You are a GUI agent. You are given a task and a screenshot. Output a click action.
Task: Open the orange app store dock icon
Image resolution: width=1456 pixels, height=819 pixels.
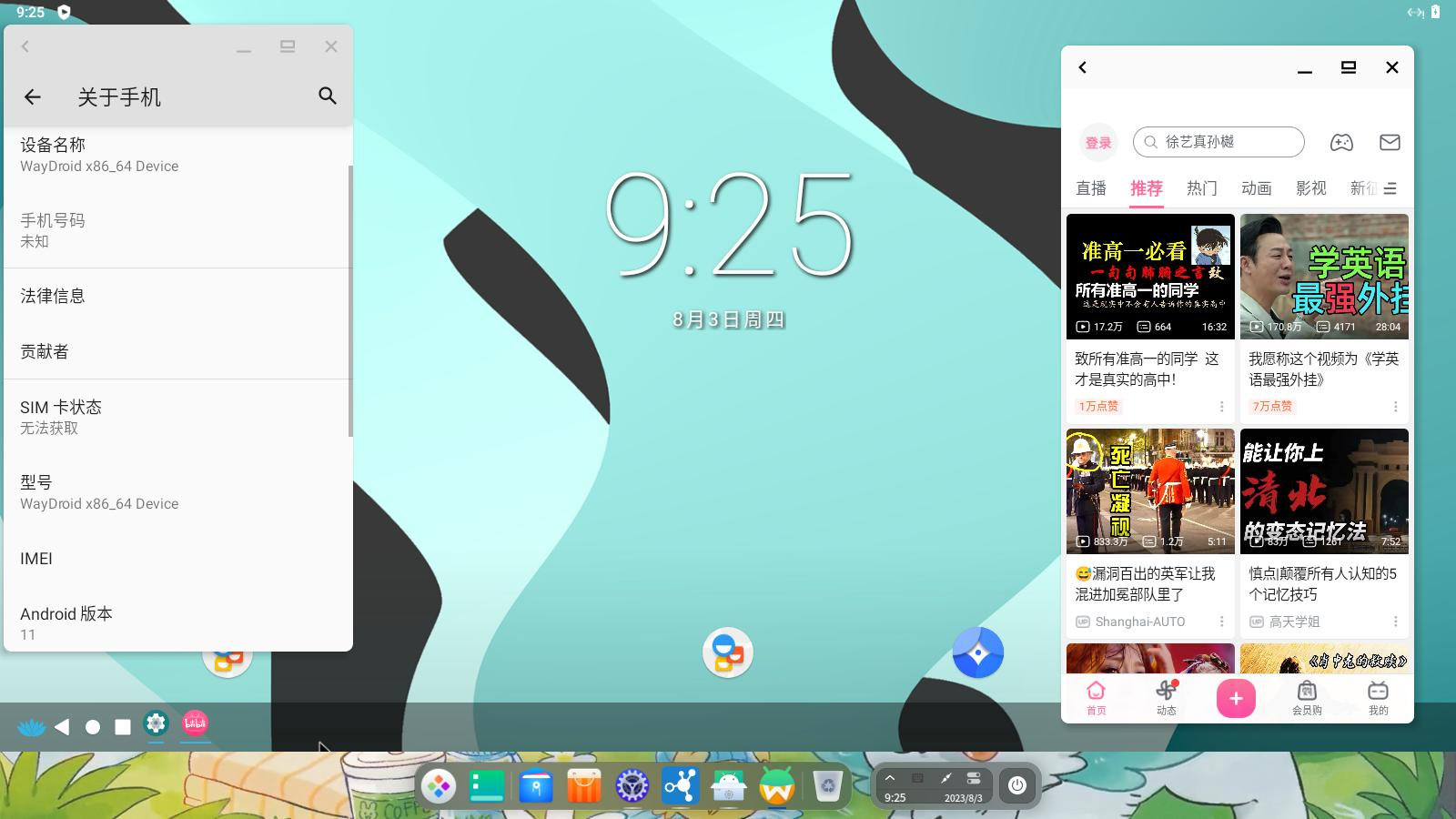coord(584,786)
